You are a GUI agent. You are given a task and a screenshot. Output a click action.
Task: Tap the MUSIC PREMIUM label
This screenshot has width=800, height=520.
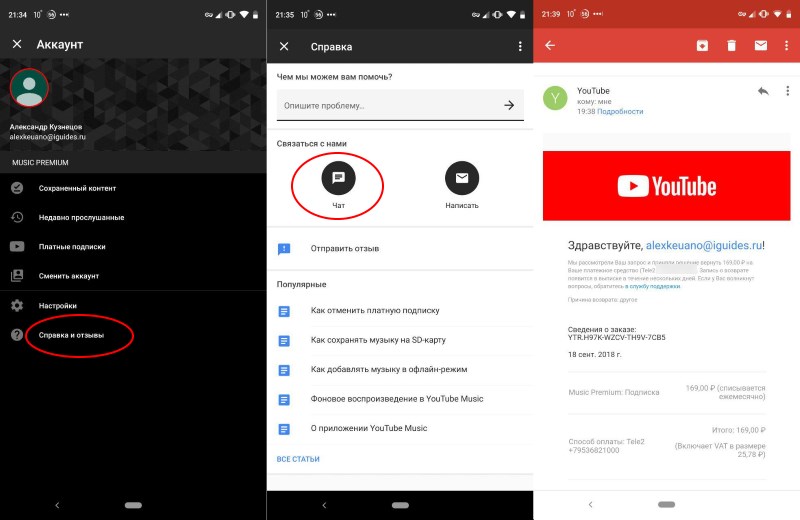point(40,162)
